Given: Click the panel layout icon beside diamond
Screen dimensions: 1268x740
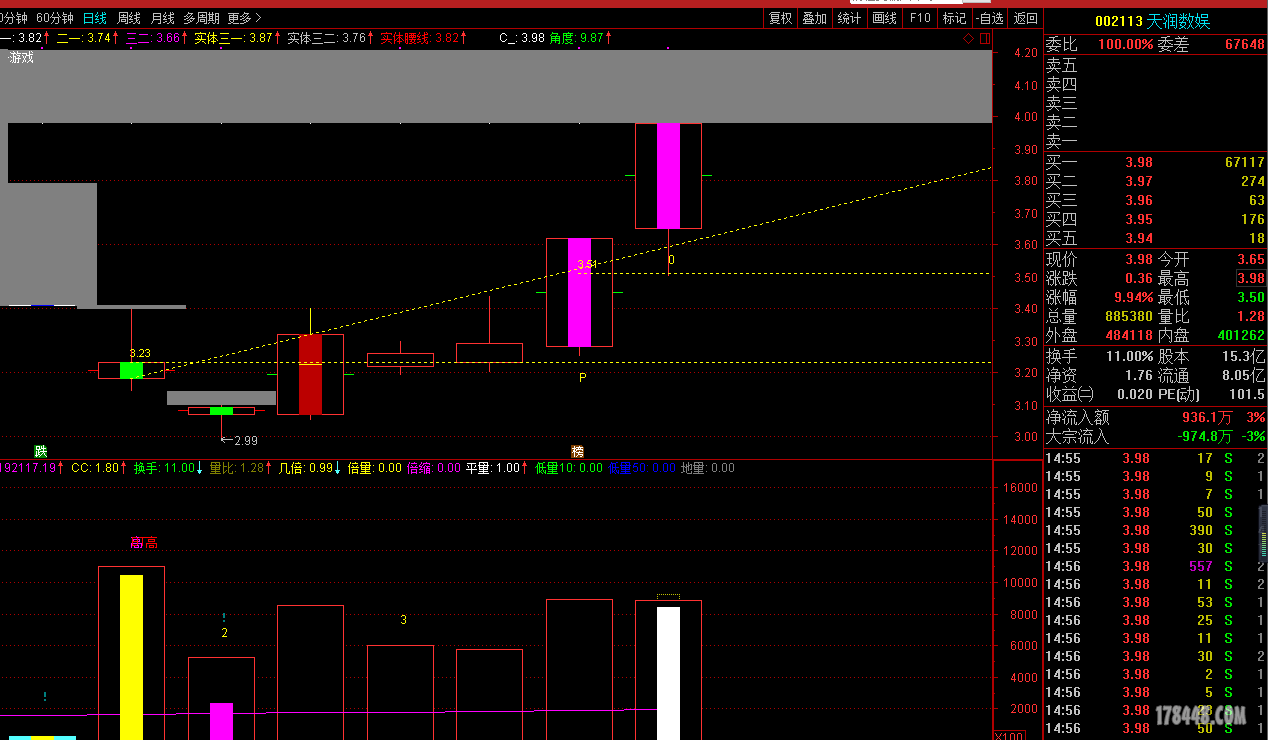Looking at the screenshot, I should coord(984,38).
